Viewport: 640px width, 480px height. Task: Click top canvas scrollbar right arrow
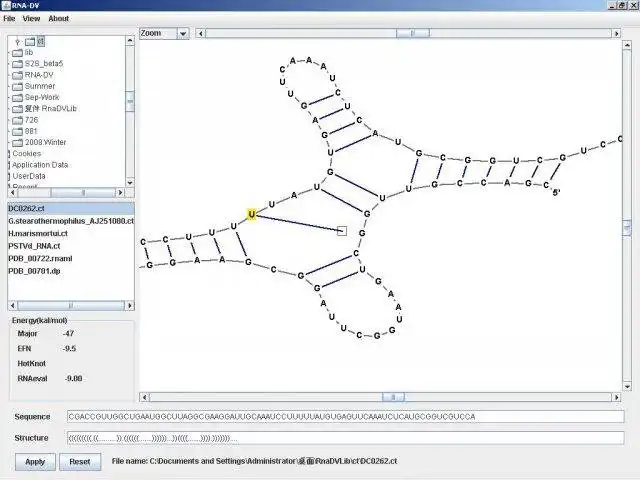click(x=616, y=33)
